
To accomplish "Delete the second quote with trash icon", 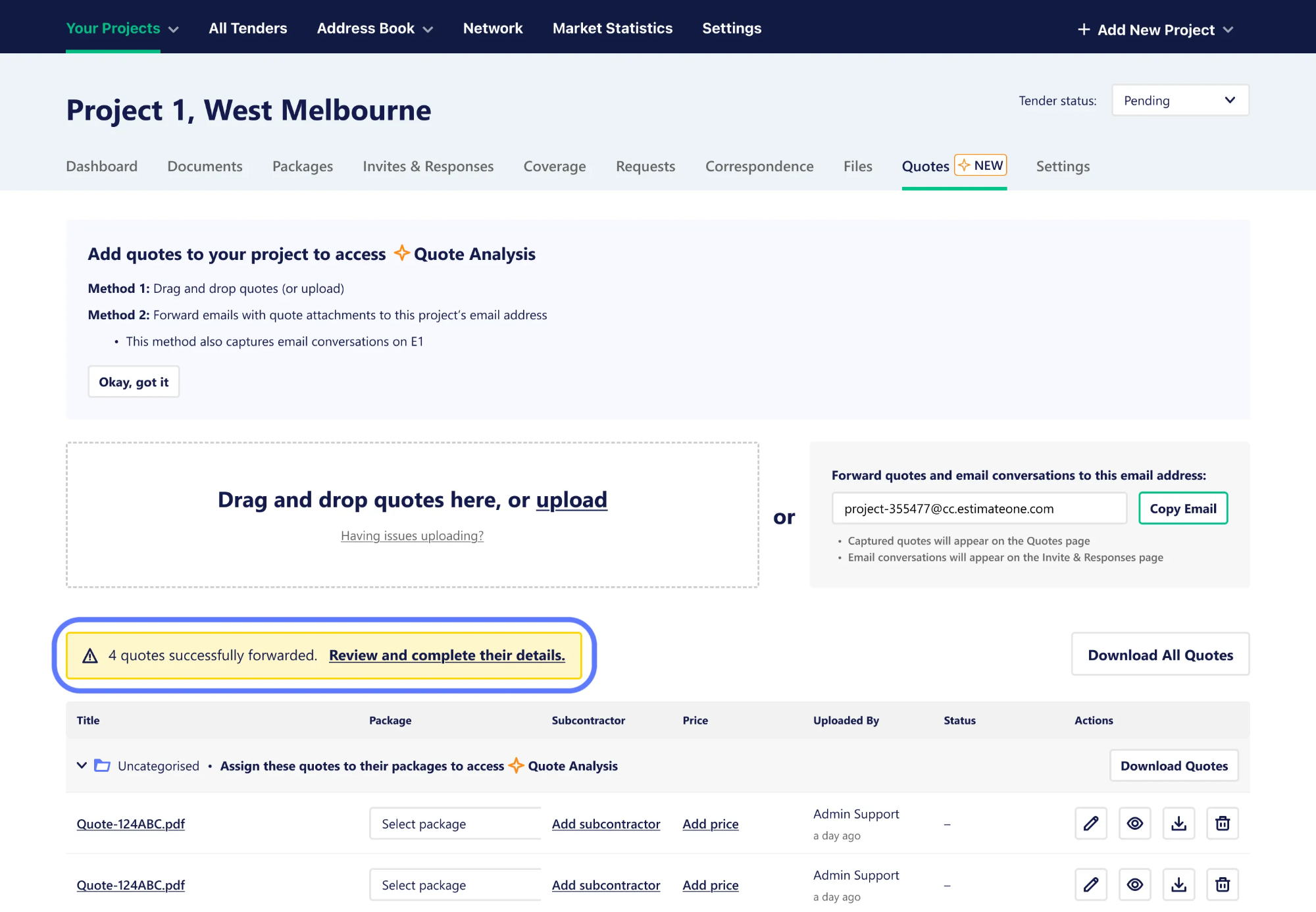I will 1222,884.
